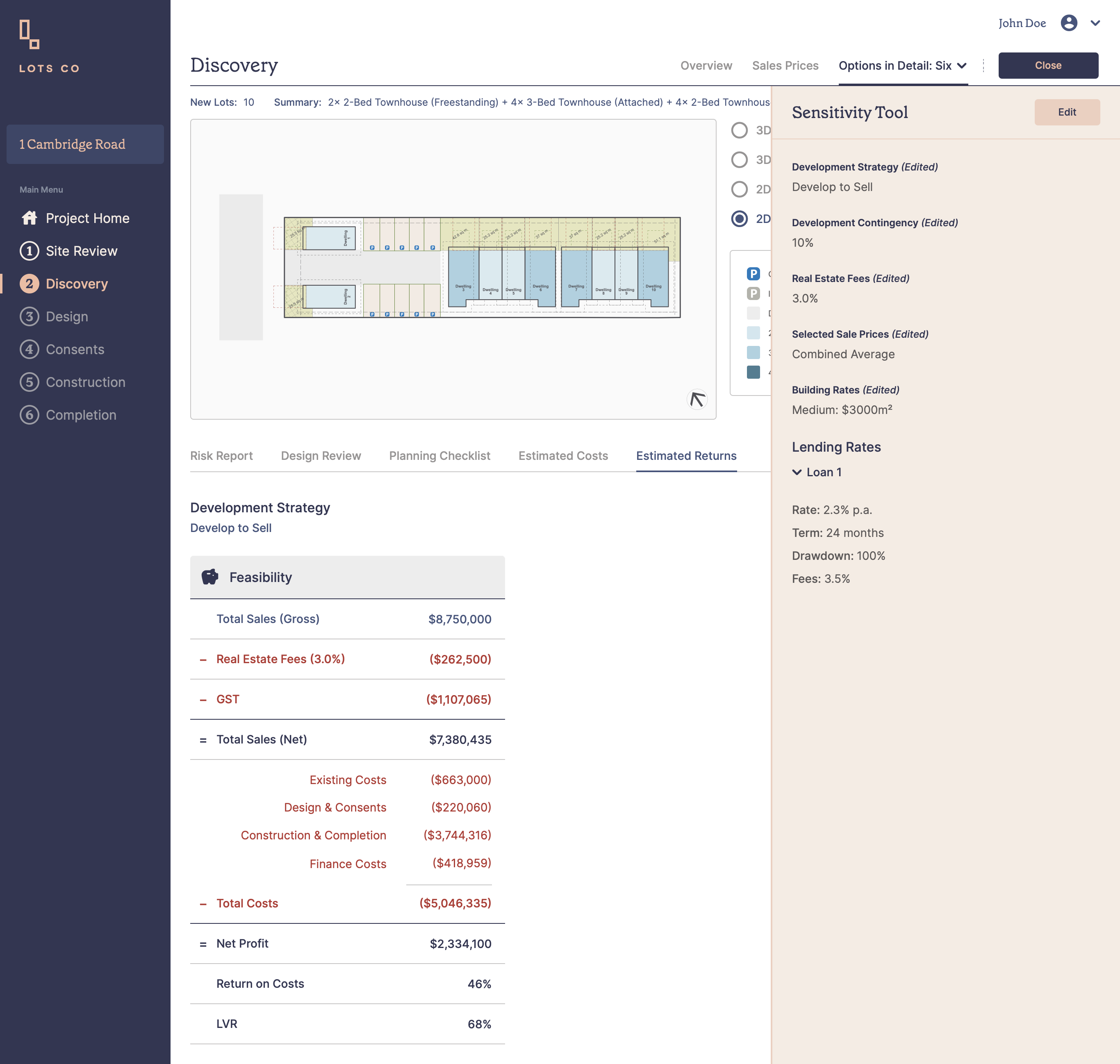Open user account menu chevron
The width and height of the screenshot is (1120, 1064).
coord(1095,23)
